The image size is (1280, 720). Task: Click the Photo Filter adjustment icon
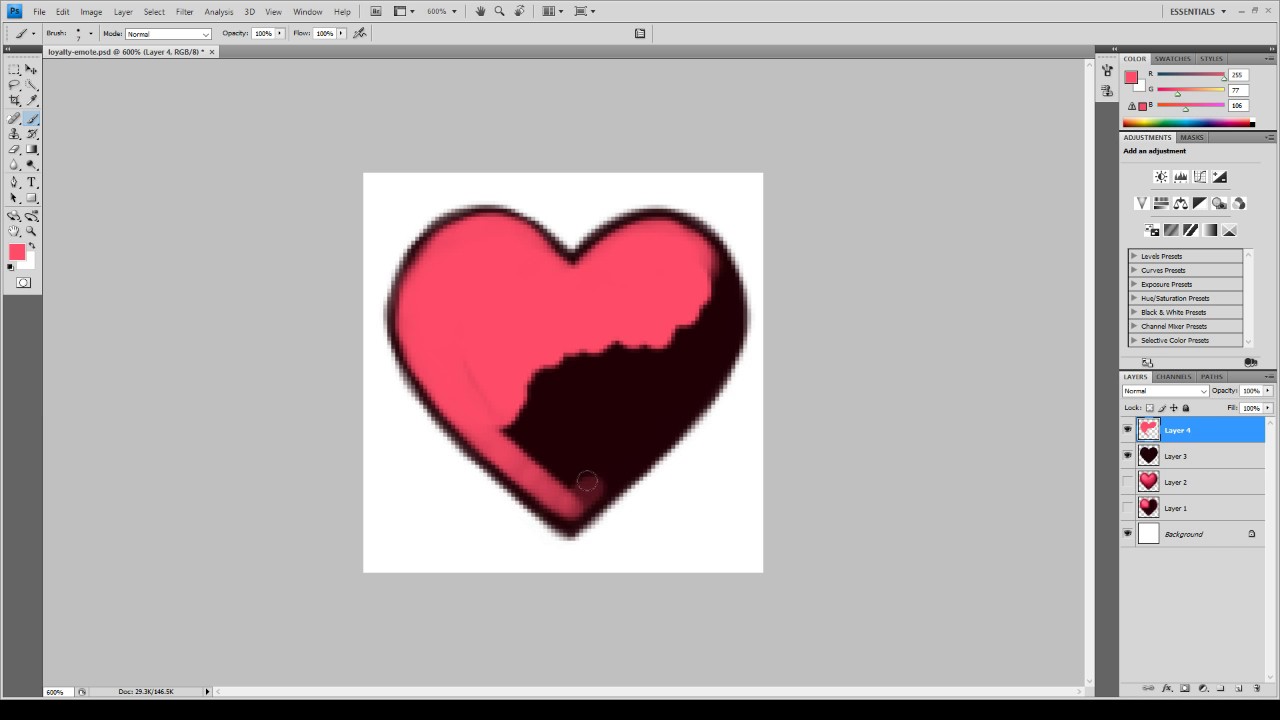coord(1219,203)
